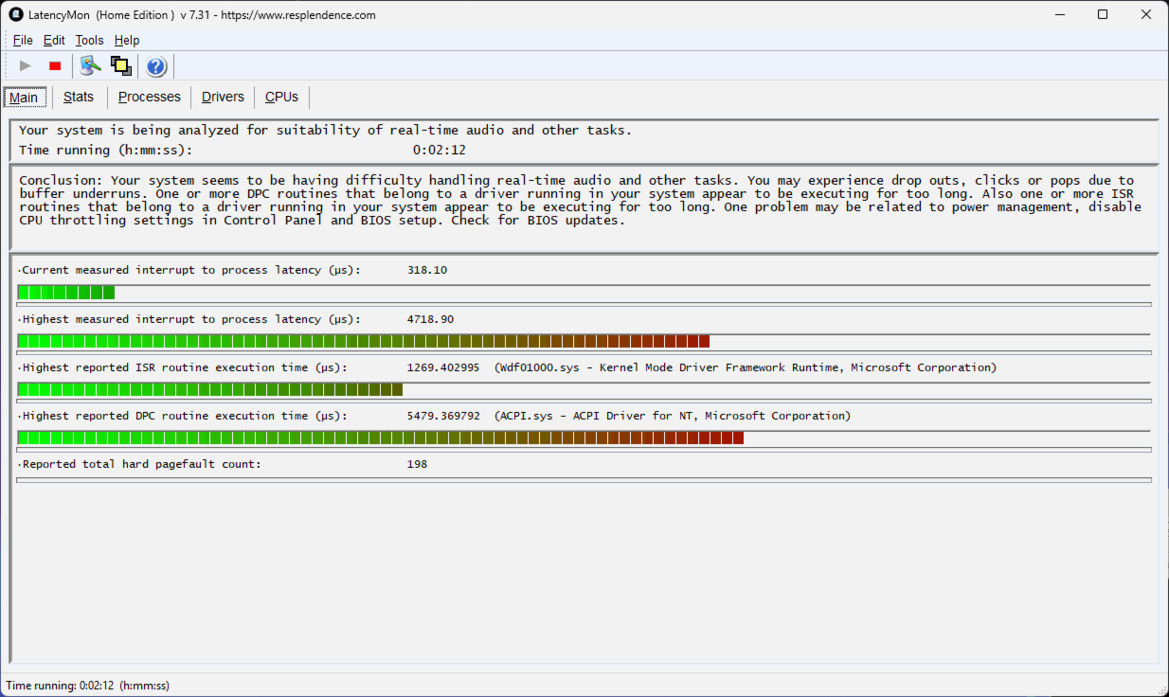Viewport: 1169px width, 697px height.
Task: Click the highest ISR routine execution time bar
Action: [x=210, y=389]
